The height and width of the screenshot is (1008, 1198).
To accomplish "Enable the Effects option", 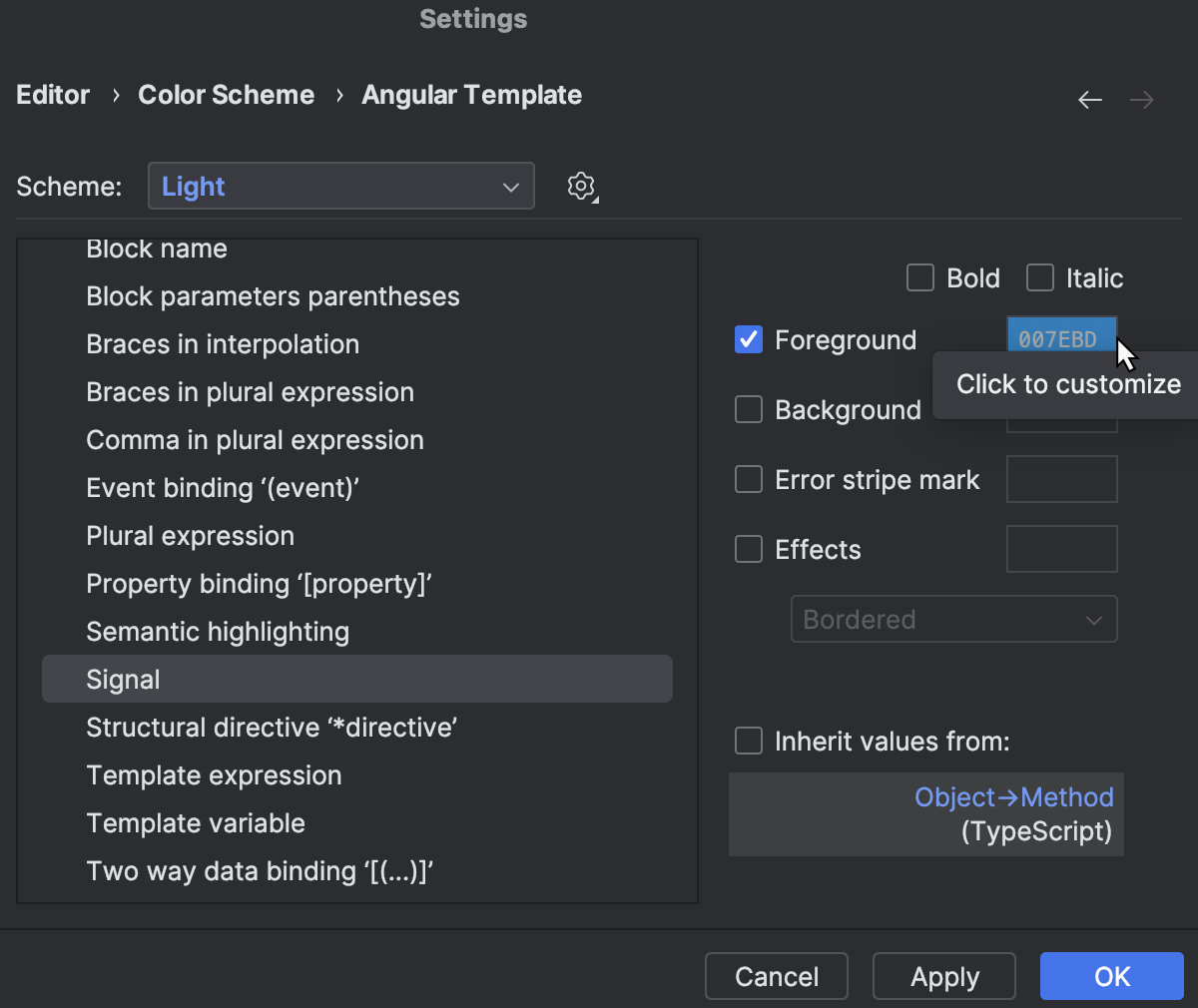I will pos(749,549).
